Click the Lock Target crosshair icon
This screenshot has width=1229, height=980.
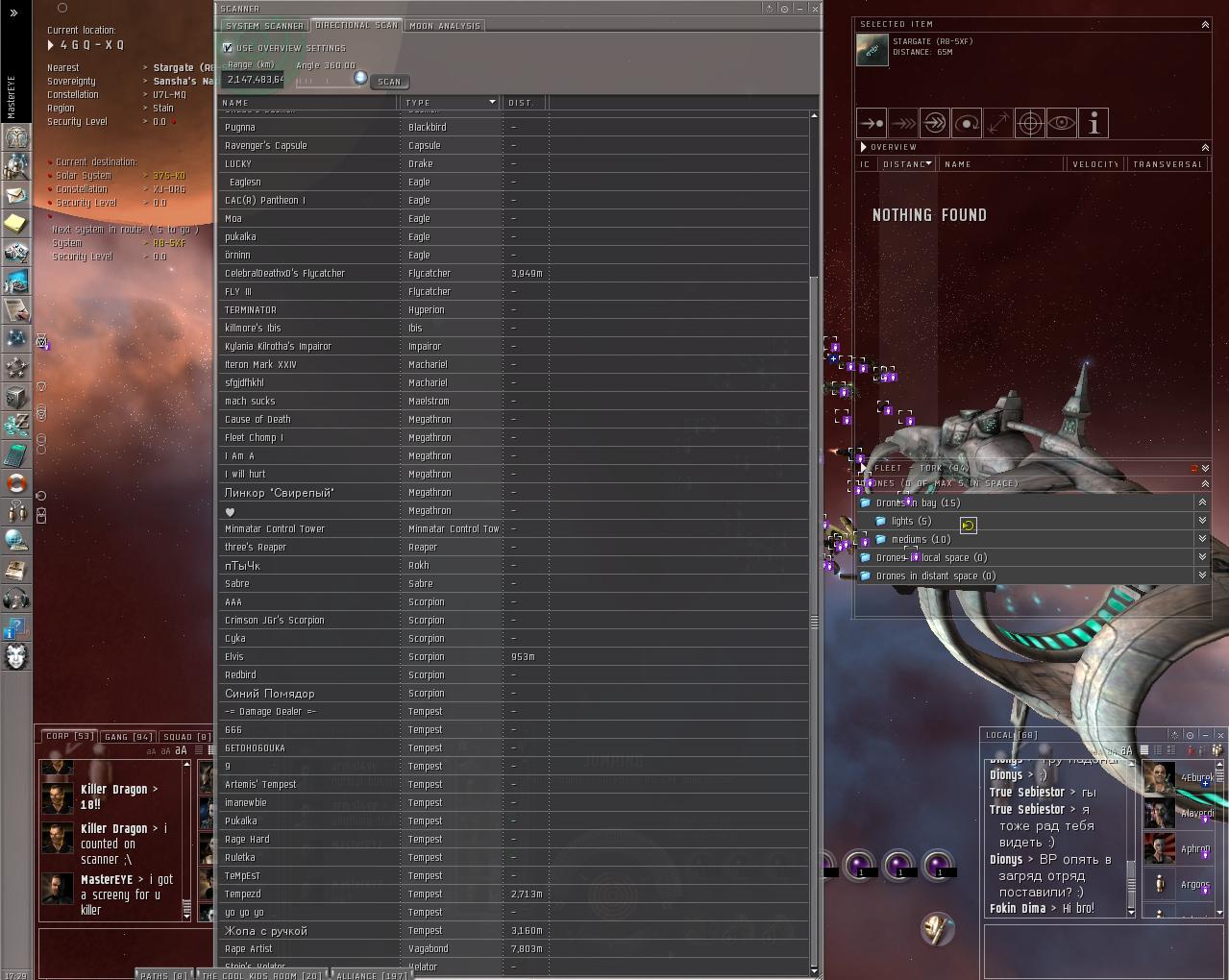(1030, 123)
